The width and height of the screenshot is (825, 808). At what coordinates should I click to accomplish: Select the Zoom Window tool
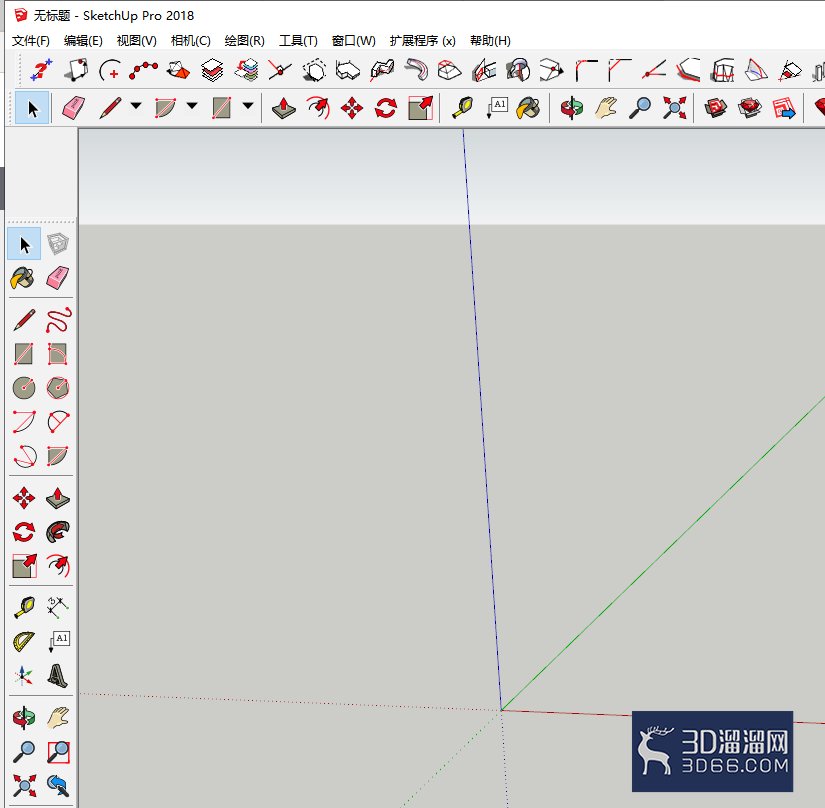58,752
